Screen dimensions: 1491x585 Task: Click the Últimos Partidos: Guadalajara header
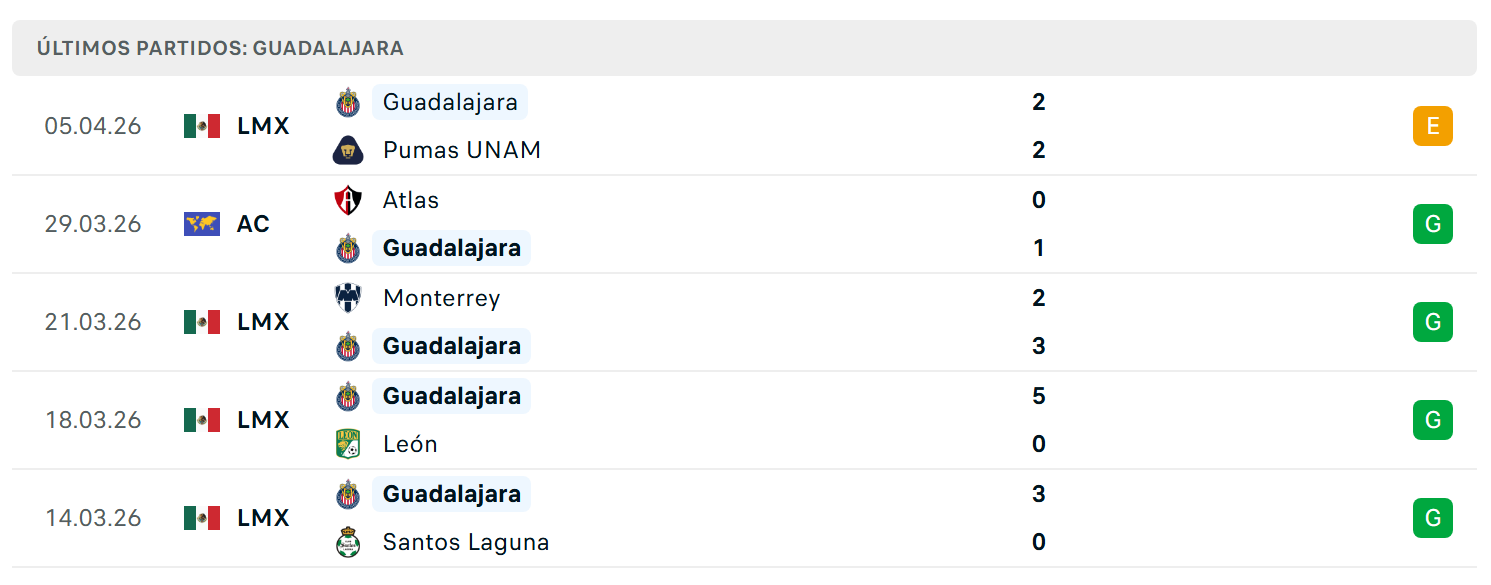(220, 48)
